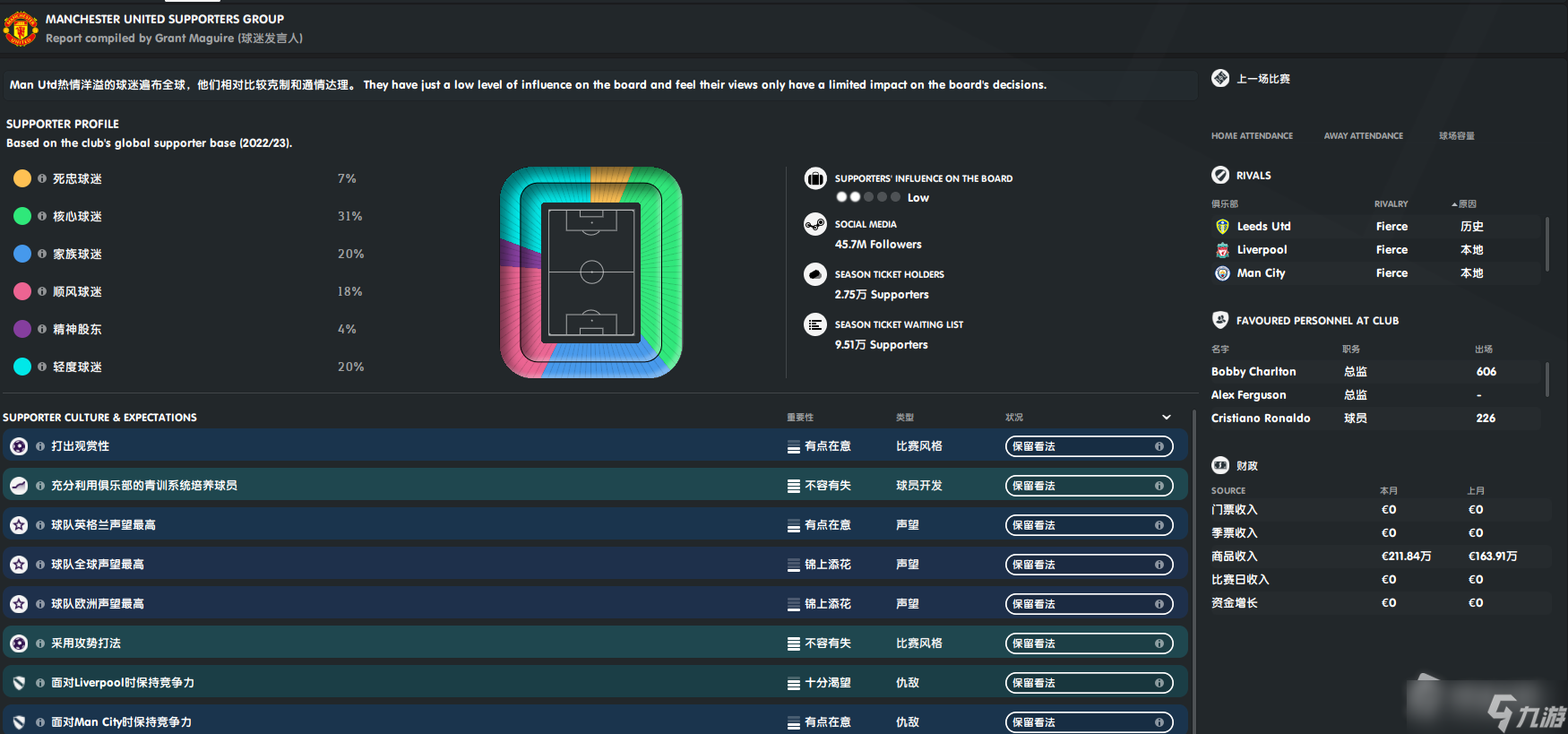This screenshot has height=734, width=1568.
Task: Select the 门票收入 finance row
Action: 1381,510
